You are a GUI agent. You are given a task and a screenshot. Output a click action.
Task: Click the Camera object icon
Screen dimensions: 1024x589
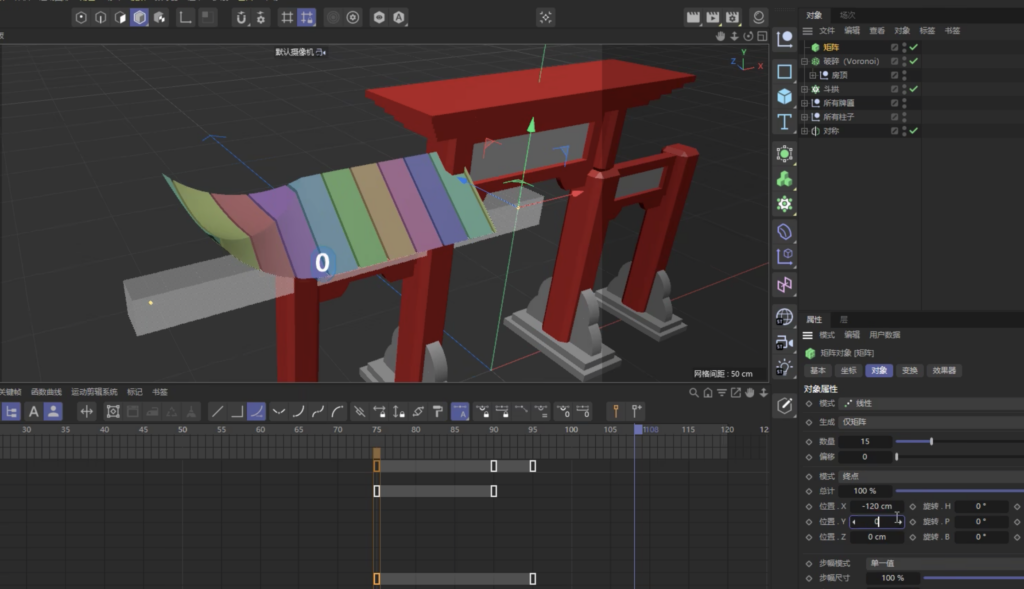[785, 342]
